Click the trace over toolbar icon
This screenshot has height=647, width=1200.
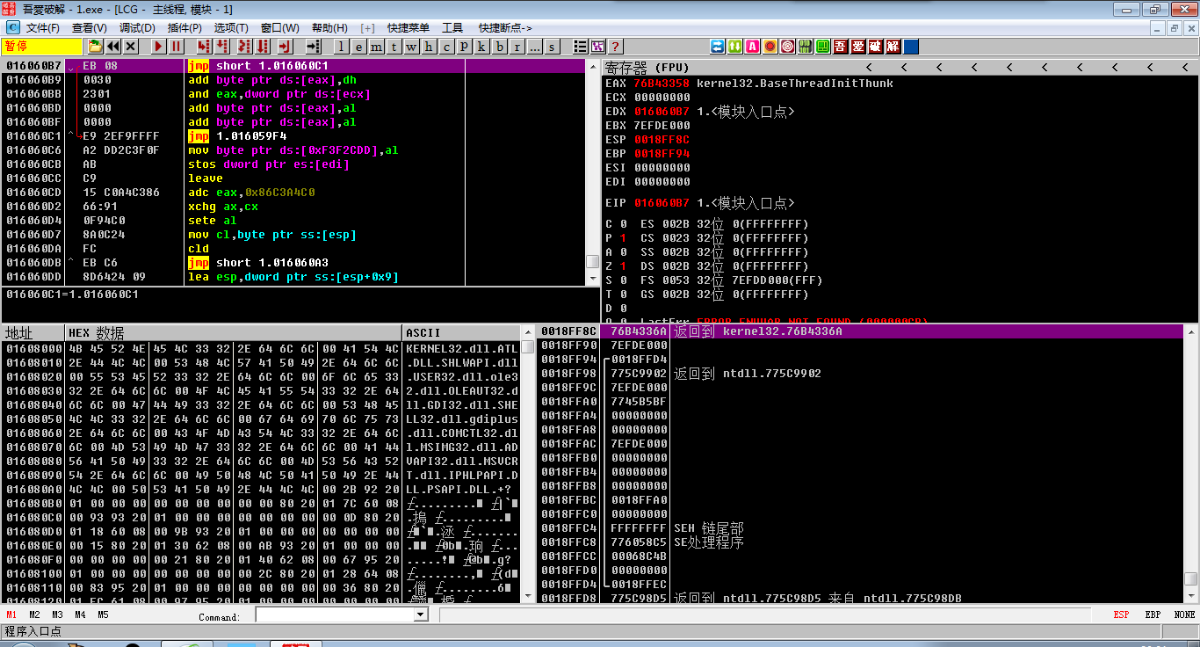click(x=264, y=46)
